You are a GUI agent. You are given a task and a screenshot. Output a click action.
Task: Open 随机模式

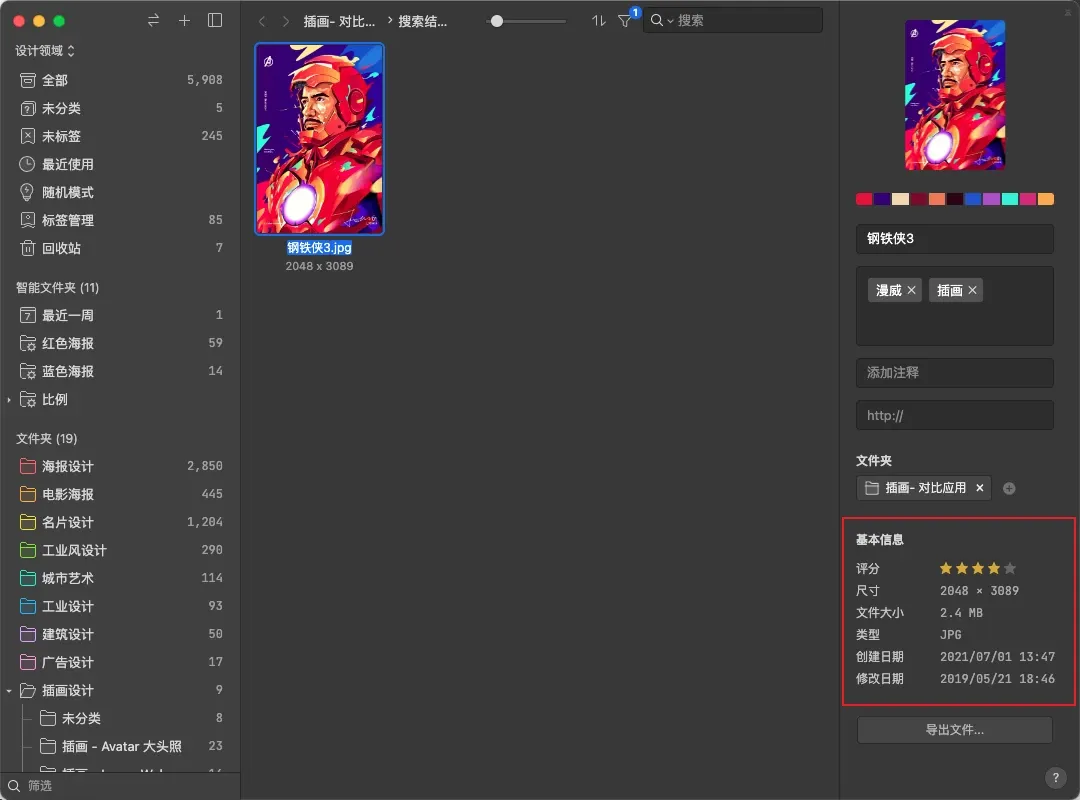(120, 192)
